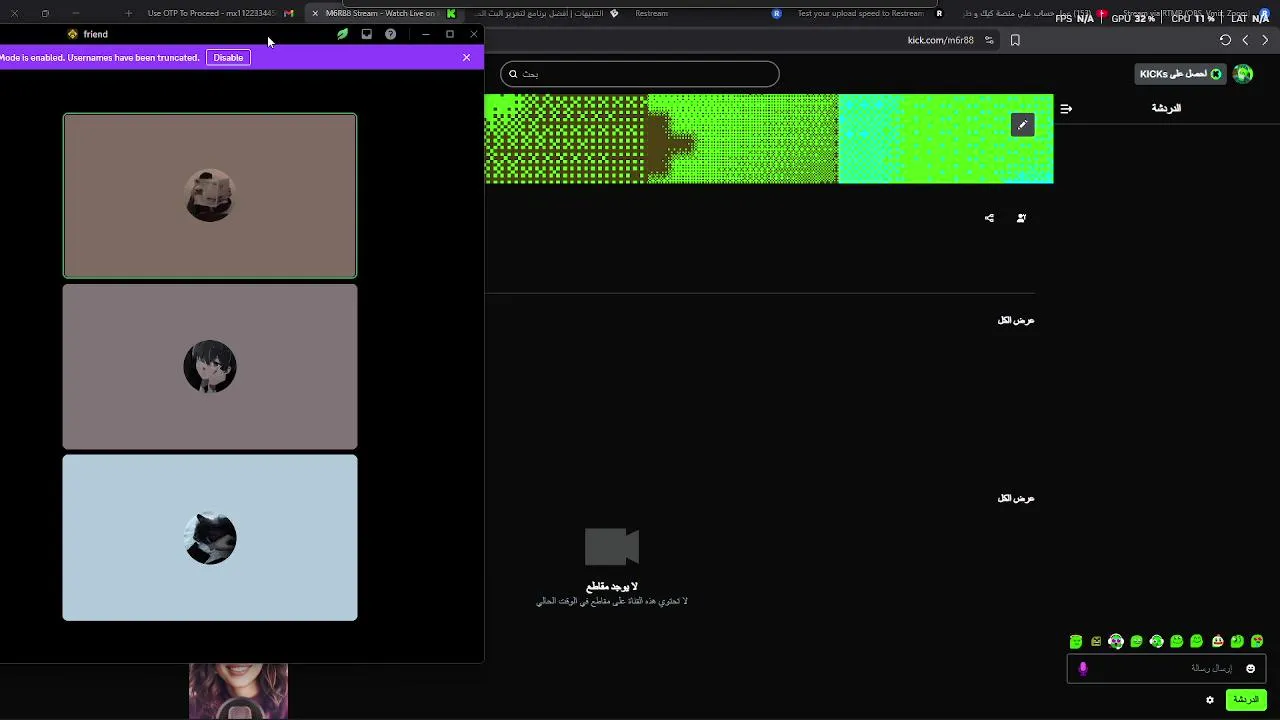Screen dimensions: 1280x720
Task: Click the kick.com/m6r88 address bar
Action: pyautogui.click(x=940, y=40)
